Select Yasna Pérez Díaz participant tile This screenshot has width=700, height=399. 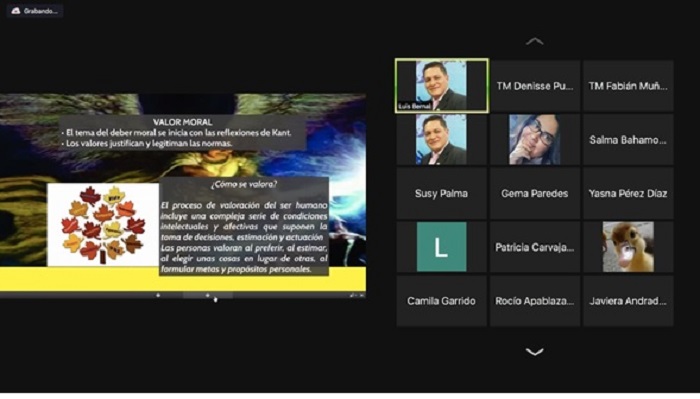tap(628, 193)
